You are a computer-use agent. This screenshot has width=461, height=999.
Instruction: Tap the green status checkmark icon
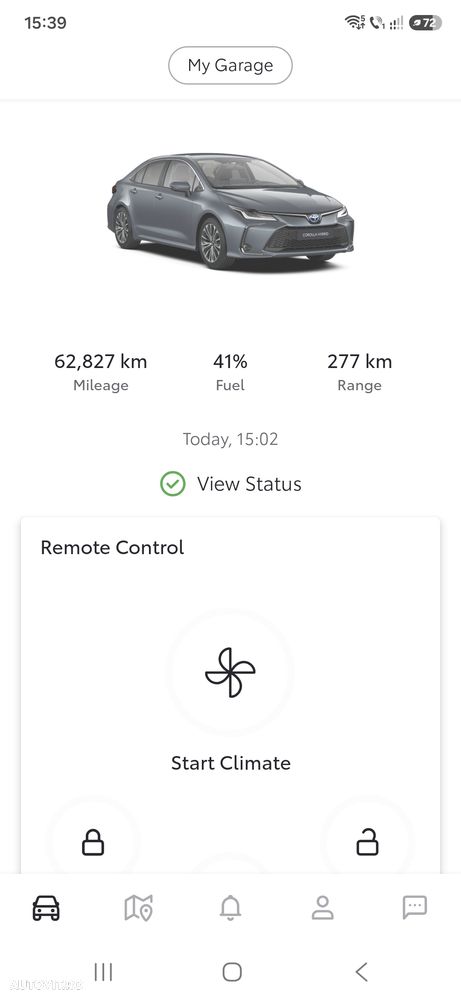pos(173,484)
